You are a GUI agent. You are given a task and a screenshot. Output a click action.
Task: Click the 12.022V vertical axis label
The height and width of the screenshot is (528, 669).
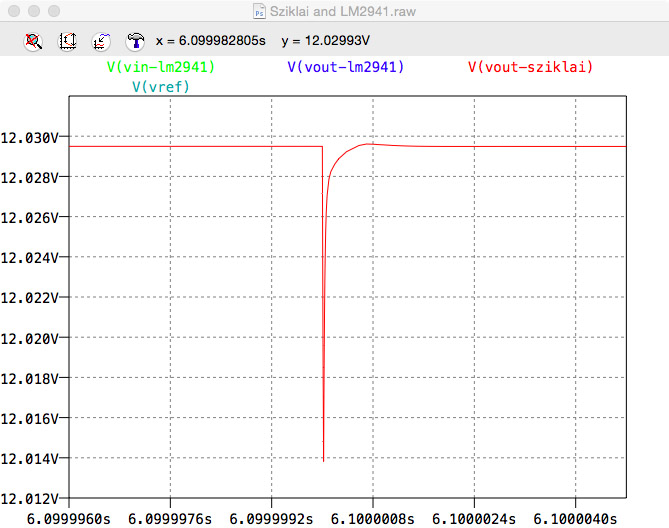(x=29, y=298)
